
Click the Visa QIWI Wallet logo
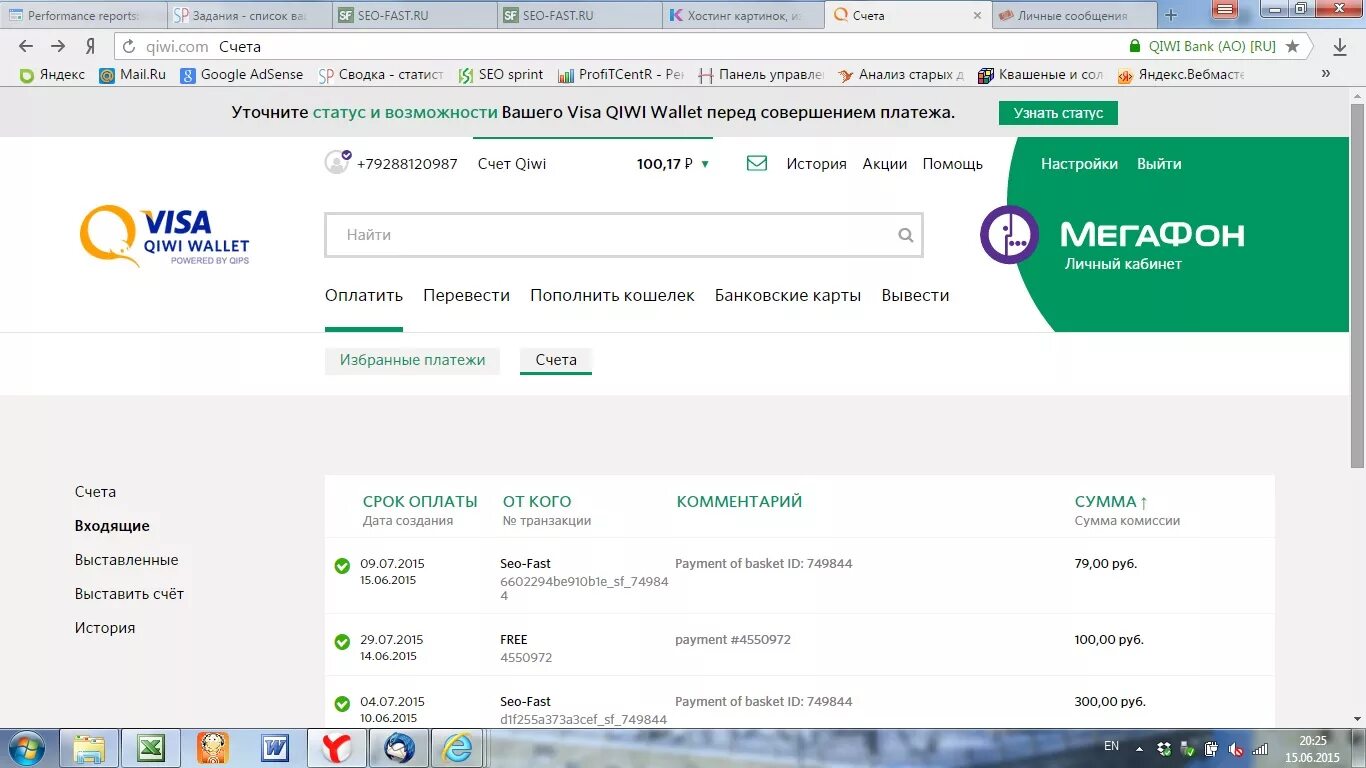[x=165, y=236]
